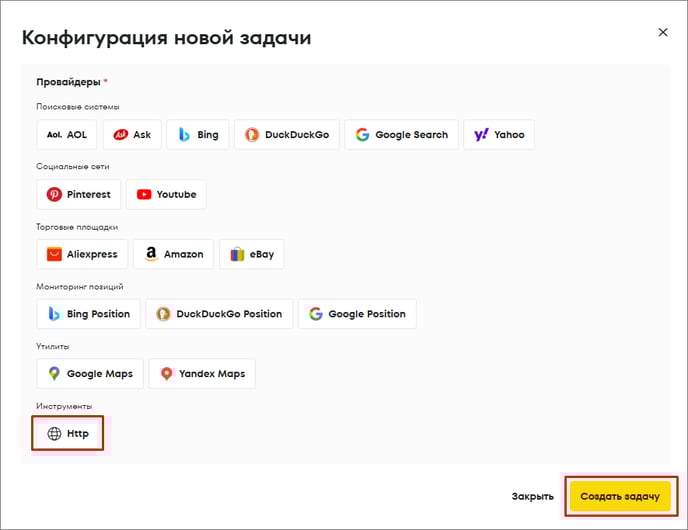Select the Amazon marketplace provider
This screenshot has width=688, height=530.
tap(174, 254)
